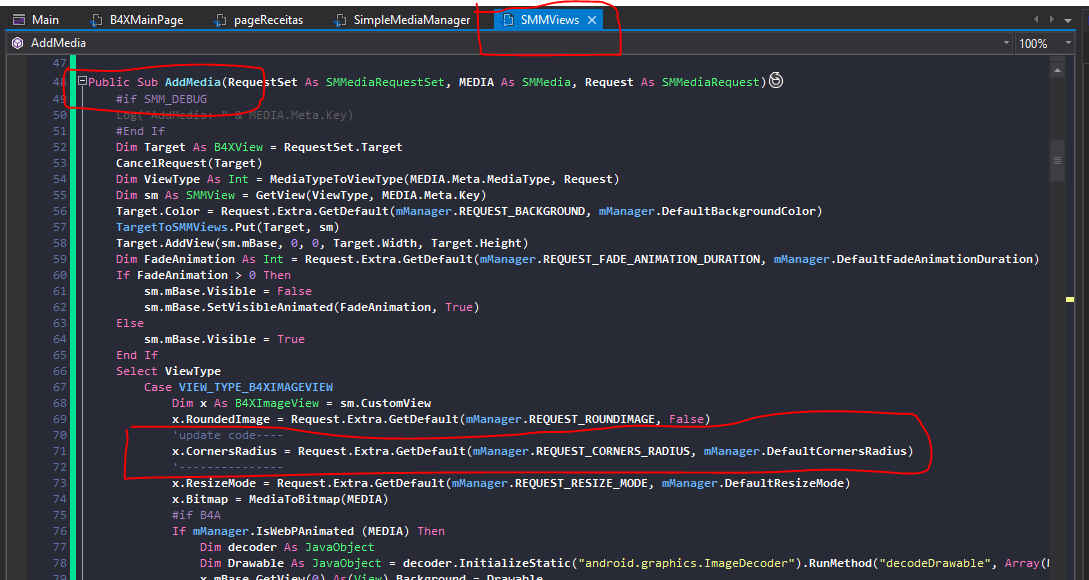Open the SimpleMediaManager tab
1089x580 pixels.
[x=403, y=20]
